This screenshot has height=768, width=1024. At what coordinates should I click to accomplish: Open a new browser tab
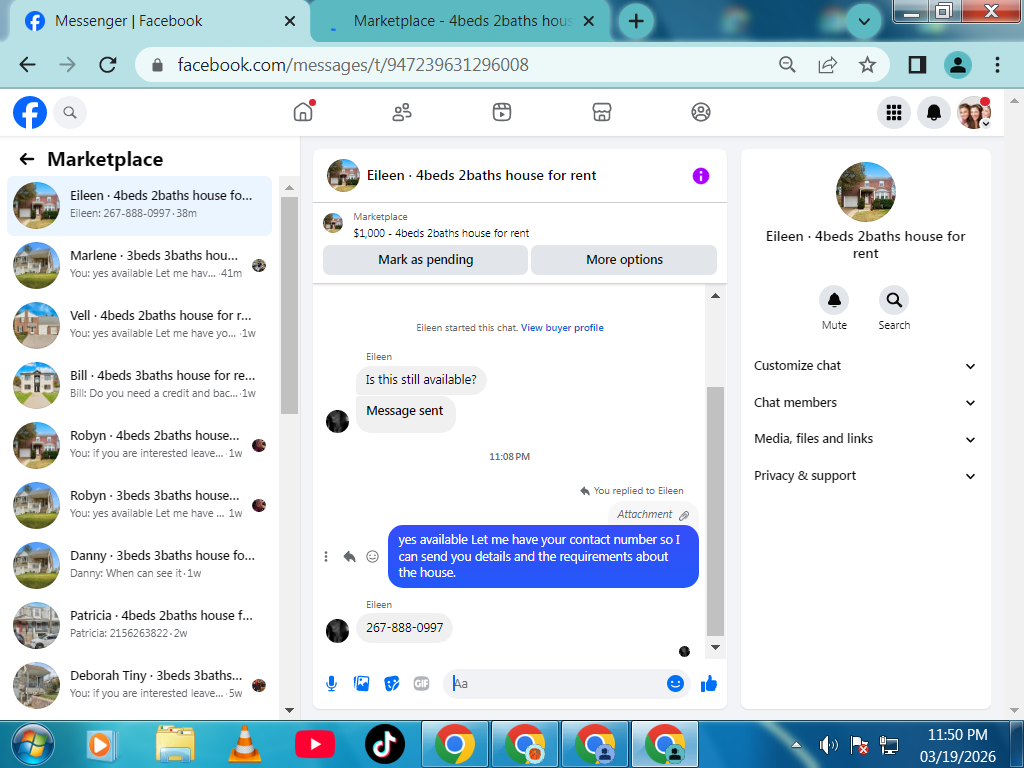(635, 21)
